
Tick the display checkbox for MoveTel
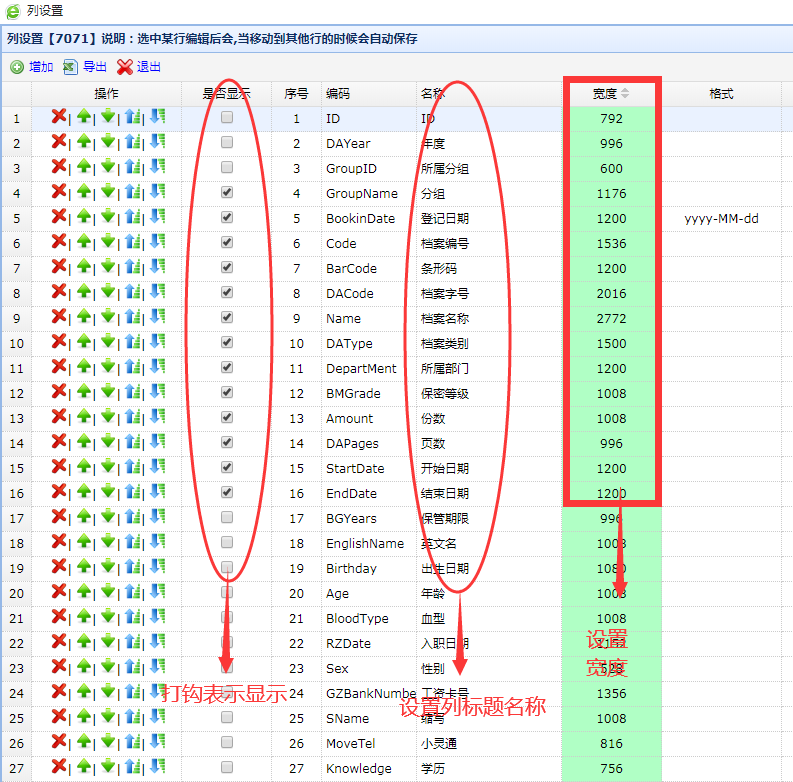point(227,743)
